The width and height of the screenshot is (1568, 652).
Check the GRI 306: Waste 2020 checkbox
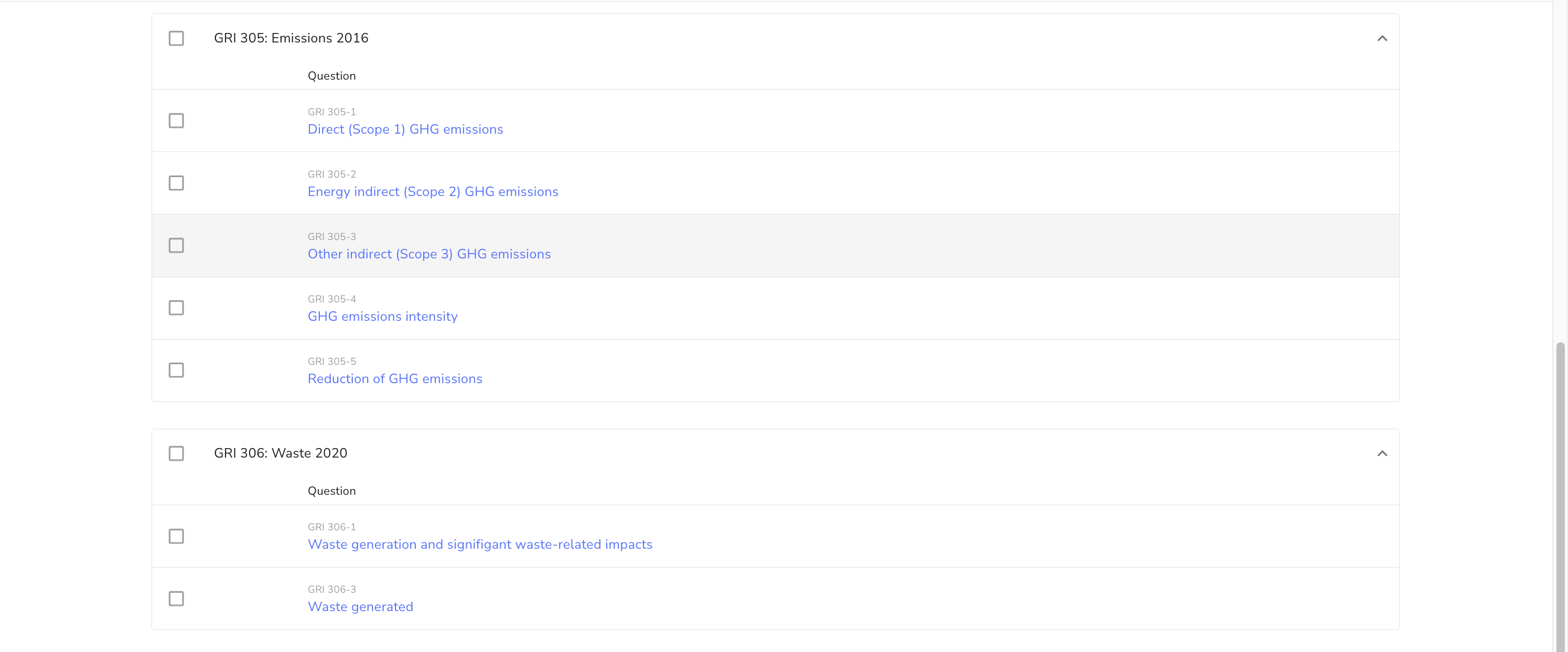[x=176, y=453]
